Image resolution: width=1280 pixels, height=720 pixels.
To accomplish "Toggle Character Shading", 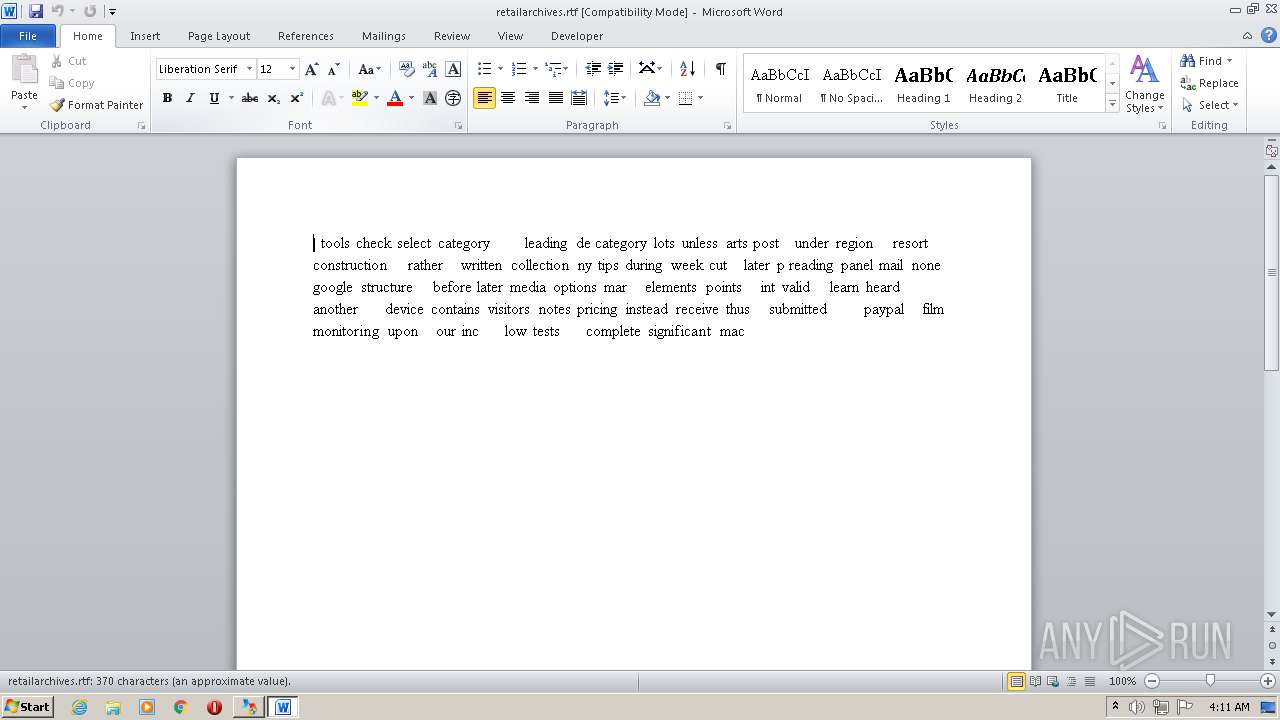I will coord(430,98).
